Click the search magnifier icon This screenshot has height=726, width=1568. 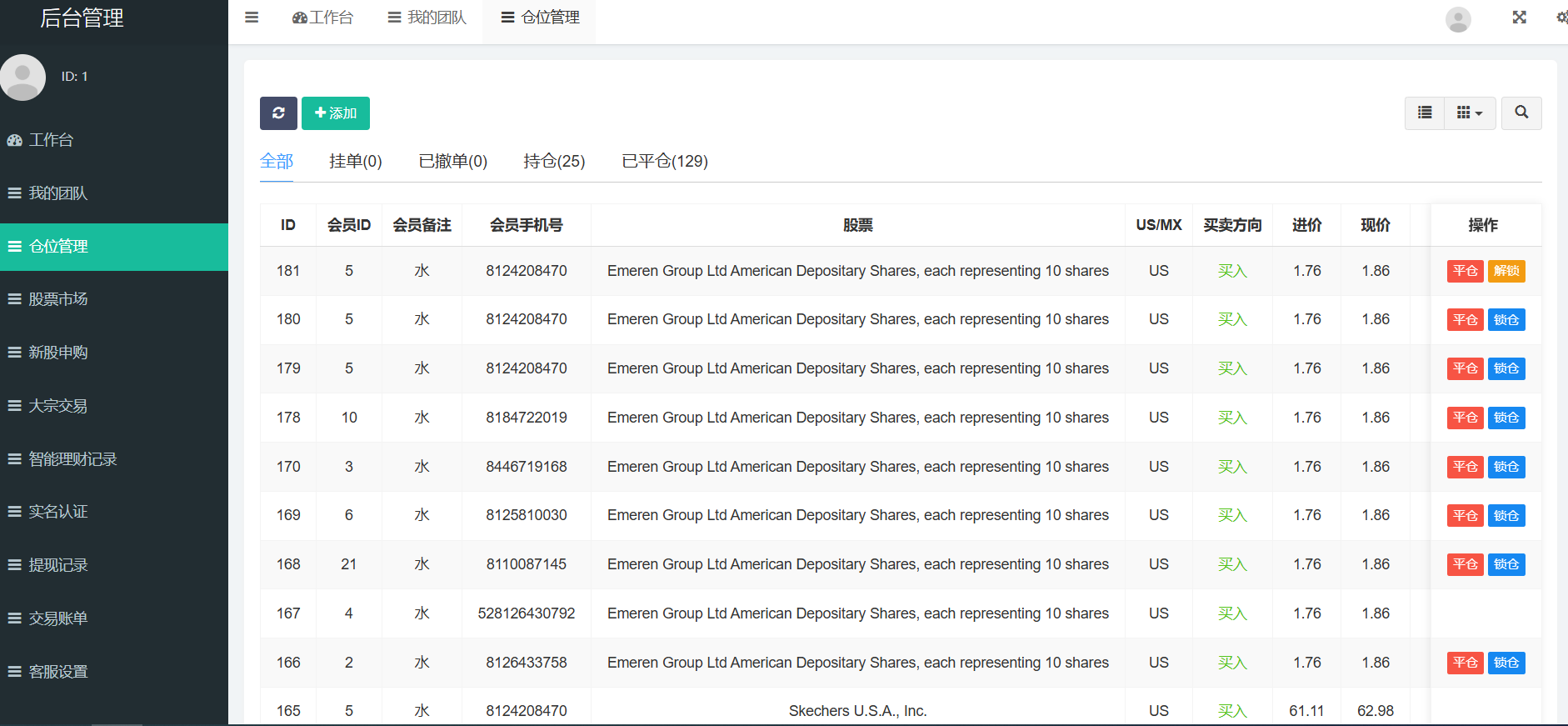(x=1521, y=113)
